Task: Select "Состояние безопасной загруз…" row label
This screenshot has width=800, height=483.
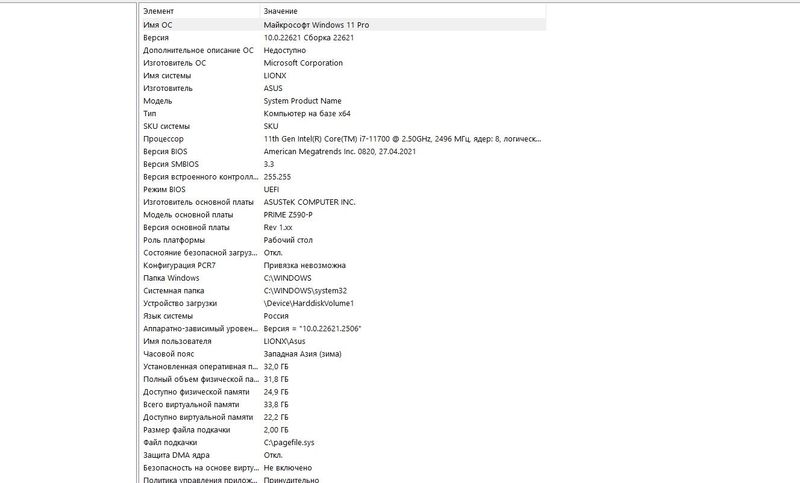Action: (x=201, y=252)
